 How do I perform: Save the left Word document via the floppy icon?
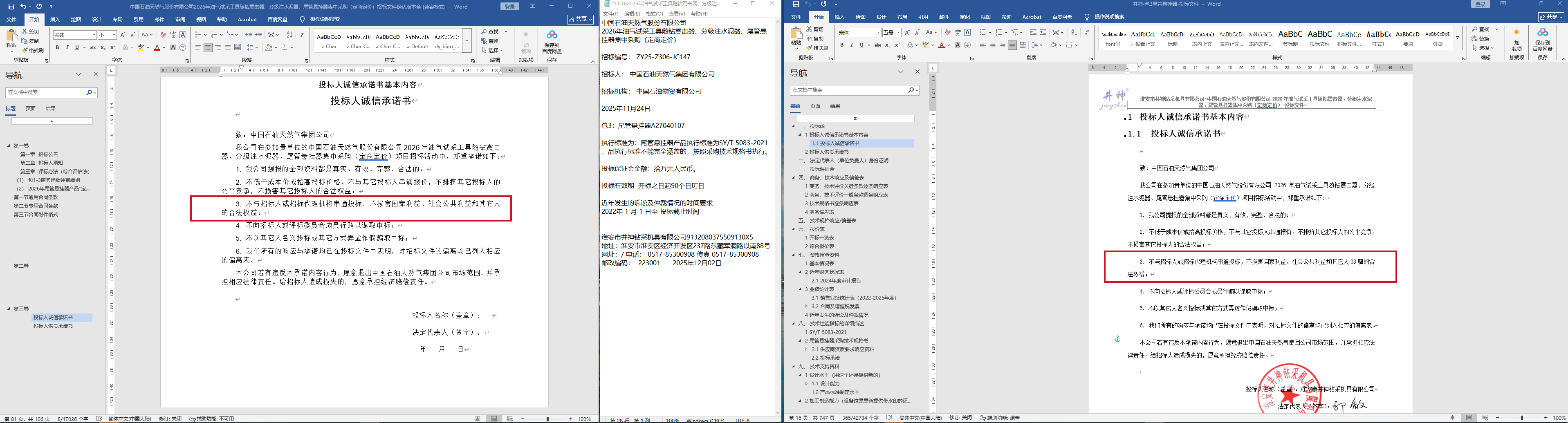(x=11, y=6)
